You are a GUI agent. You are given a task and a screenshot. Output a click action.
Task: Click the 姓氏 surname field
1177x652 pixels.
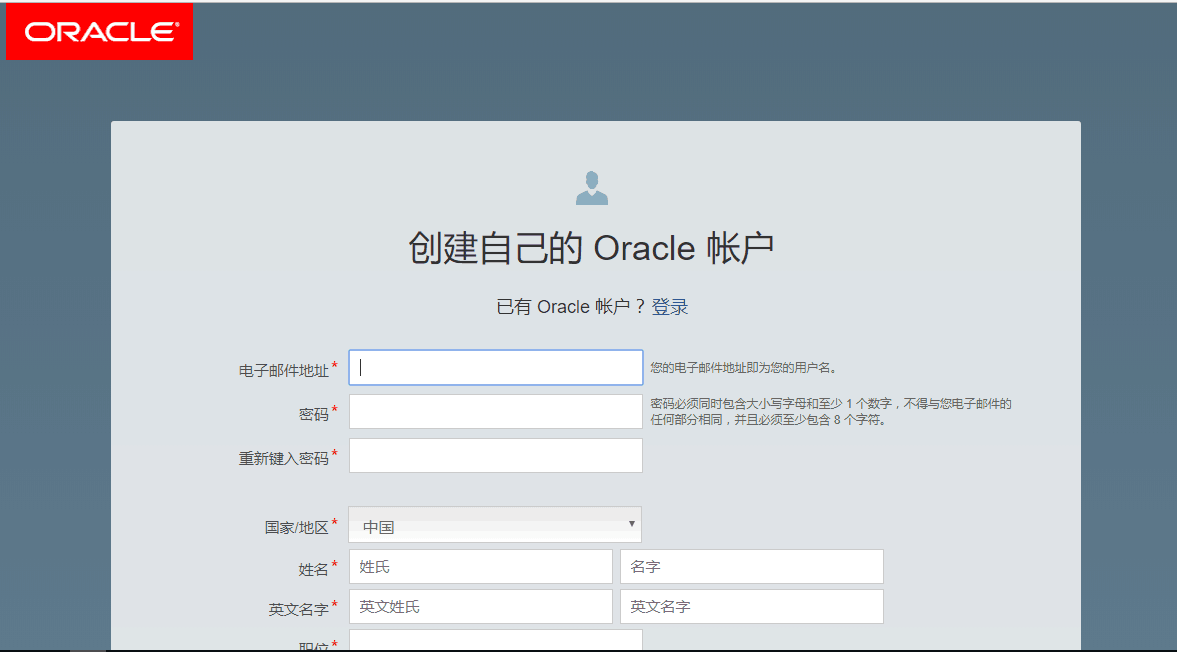[x=480, y=566]
